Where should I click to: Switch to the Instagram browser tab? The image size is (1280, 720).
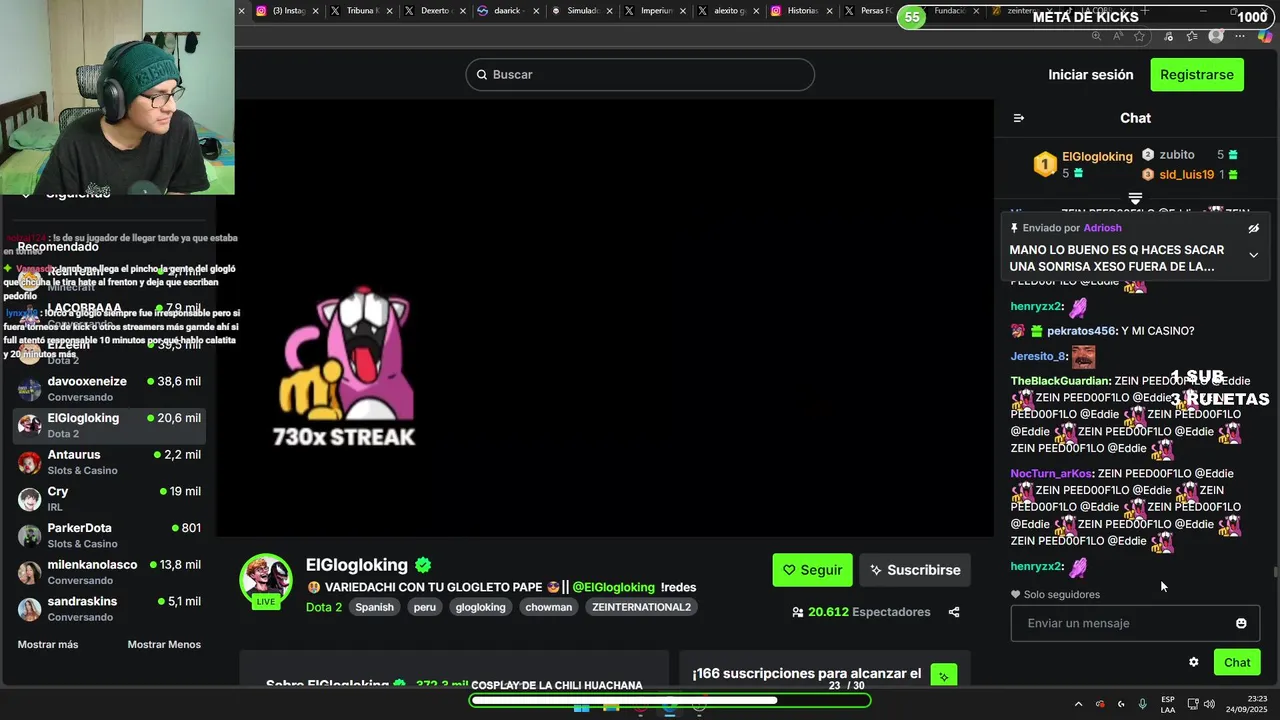pyautogui.click(x=287, y=11)
